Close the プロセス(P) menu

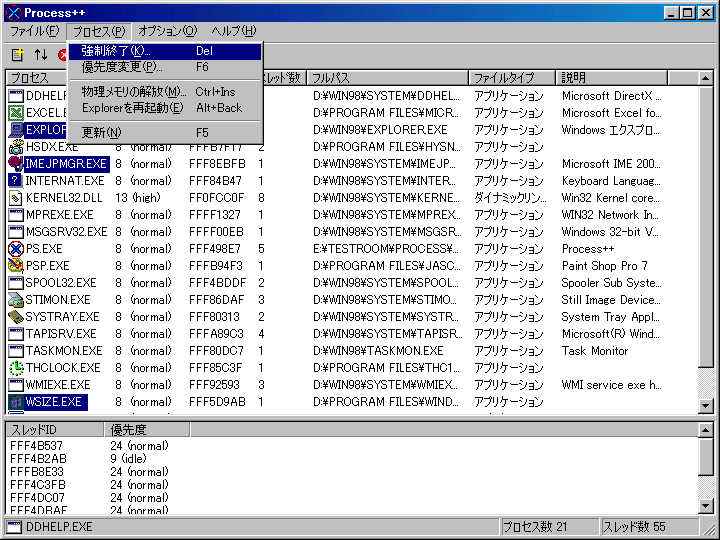(x=99, y=31)
